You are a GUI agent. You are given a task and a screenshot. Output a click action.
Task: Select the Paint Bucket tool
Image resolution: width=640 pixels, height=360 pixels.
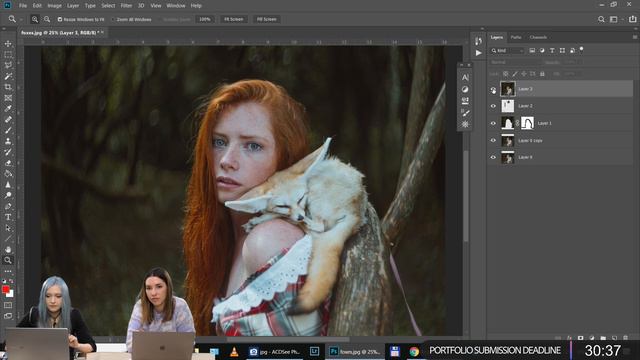[8, 174]
